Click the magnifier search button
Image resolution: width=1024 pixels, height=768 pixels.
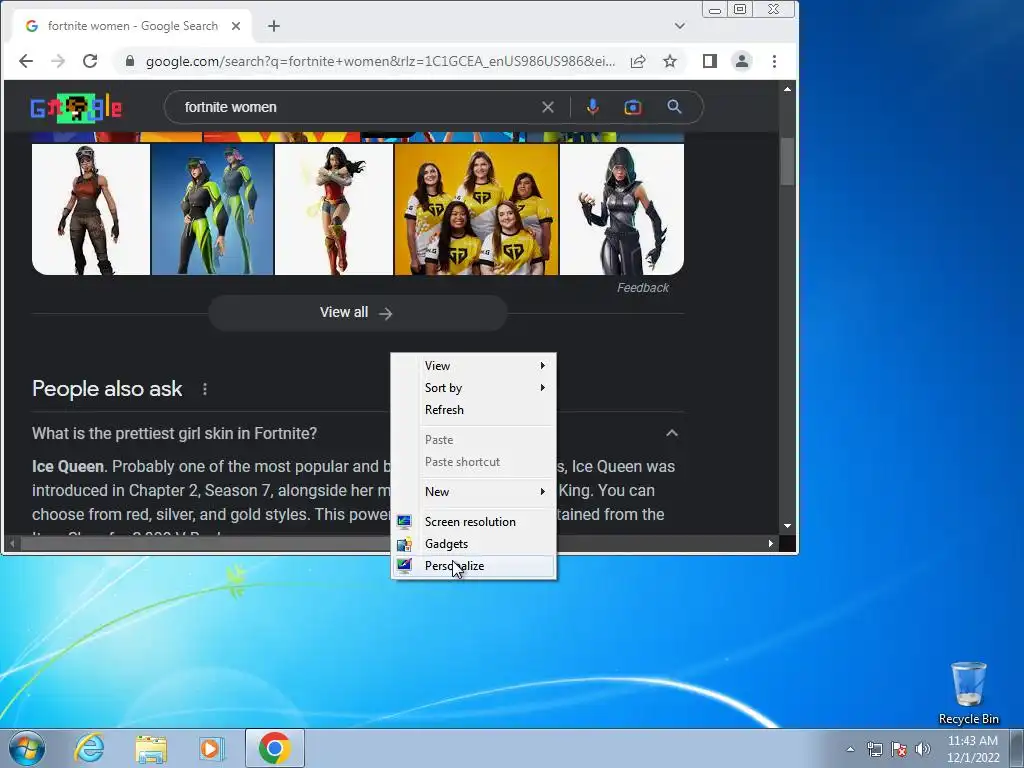click(675, 107)
